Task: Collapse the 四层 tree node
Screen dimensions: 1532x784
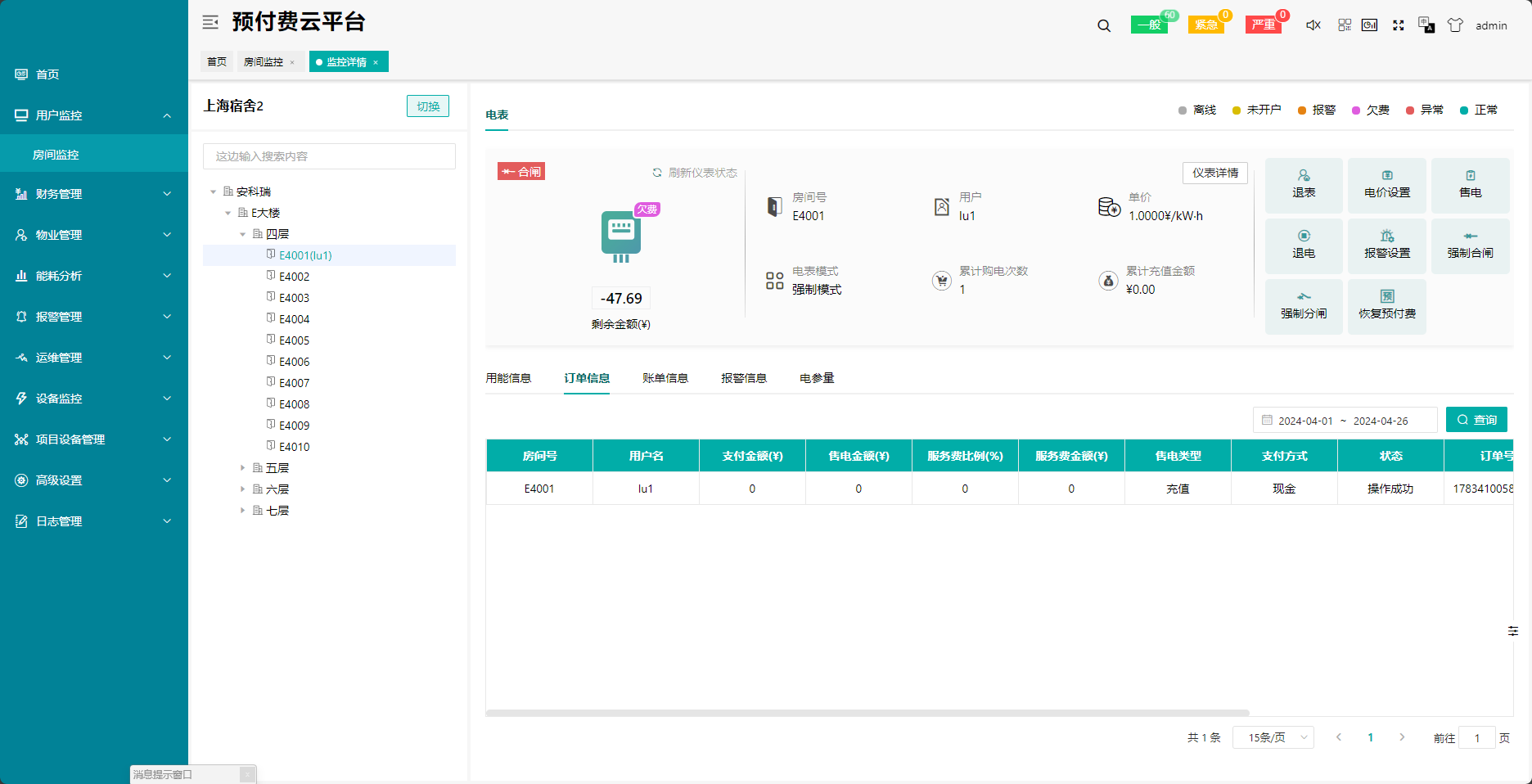Action: [242, 234]
